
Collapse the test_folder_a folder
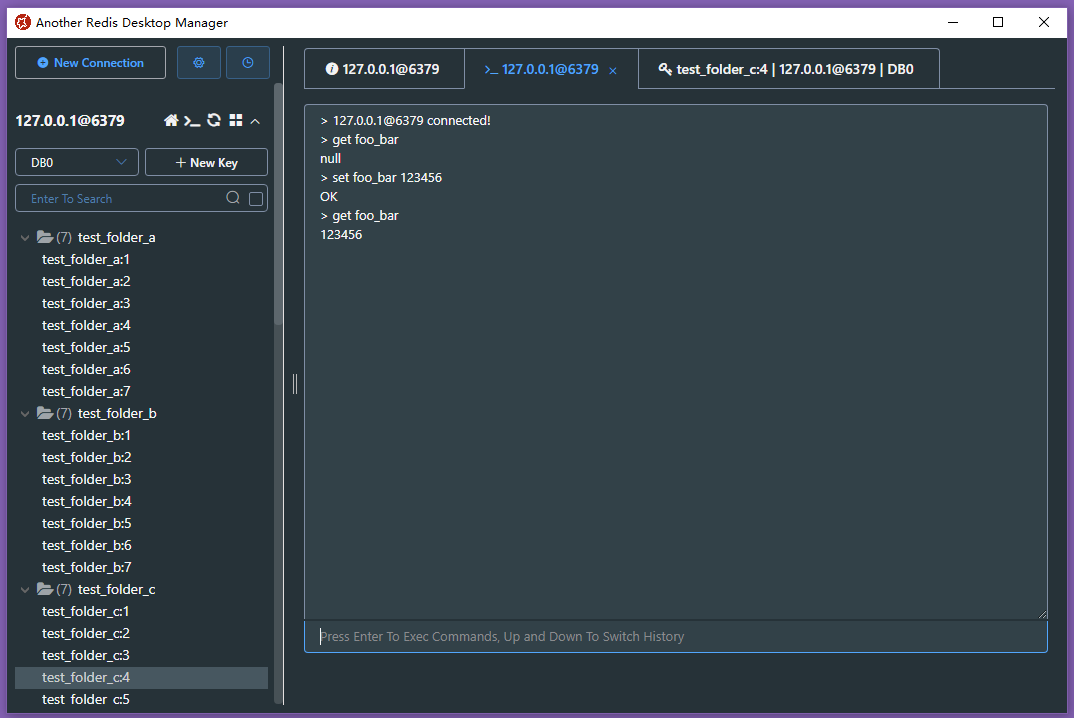click(24, 237)
